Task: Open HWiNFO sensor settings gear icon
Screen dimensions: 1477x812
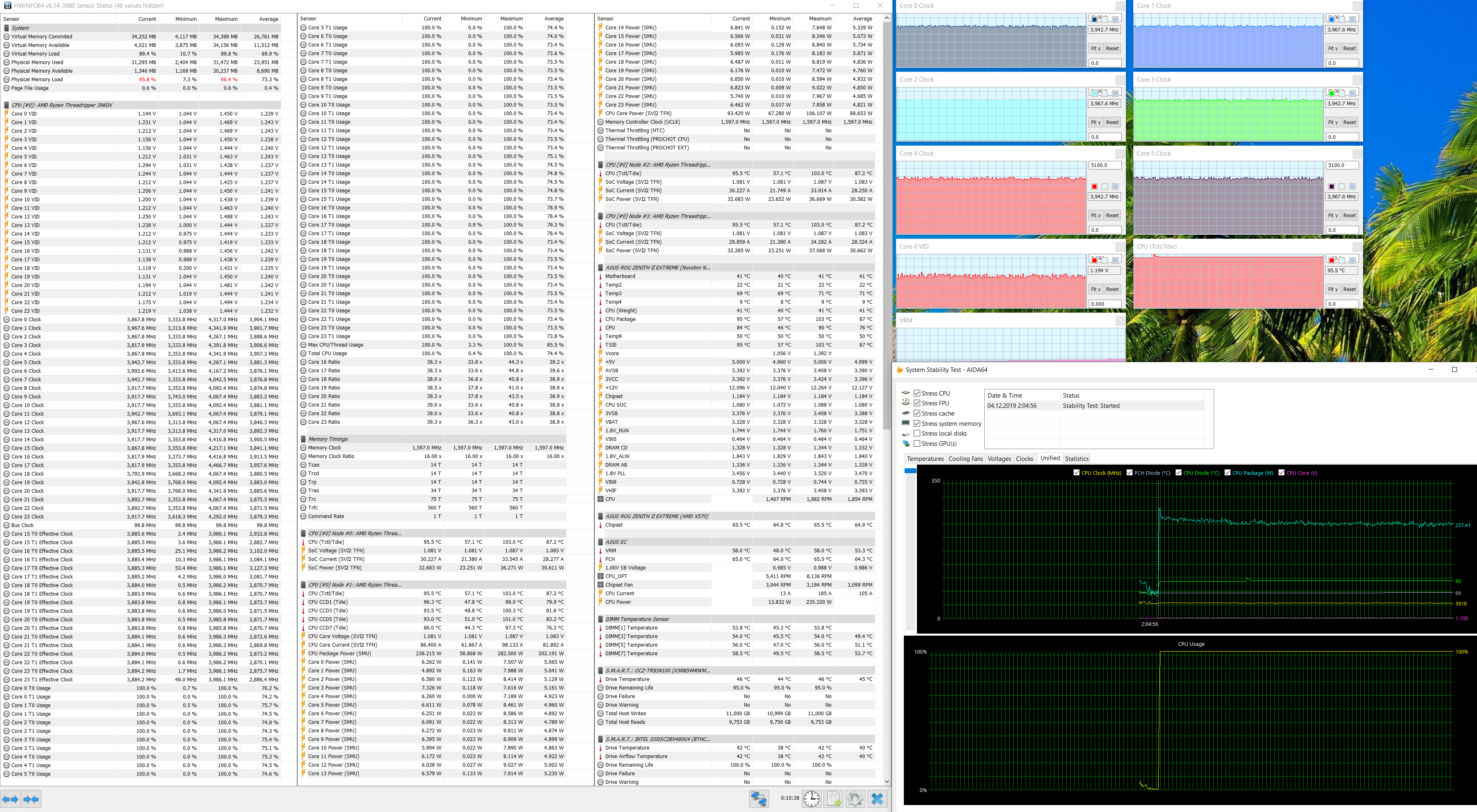Action: point(855,799)
